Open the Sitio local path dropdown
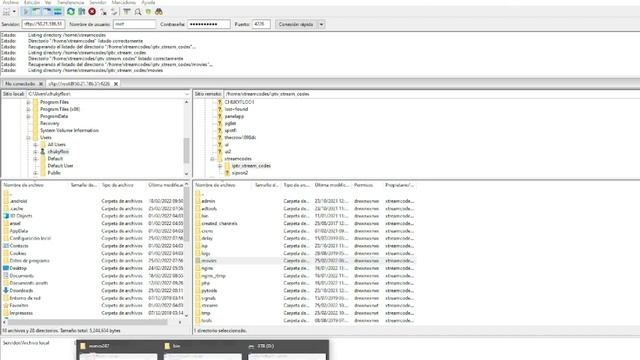The image size is (640, 360). [x=187, y=94]
